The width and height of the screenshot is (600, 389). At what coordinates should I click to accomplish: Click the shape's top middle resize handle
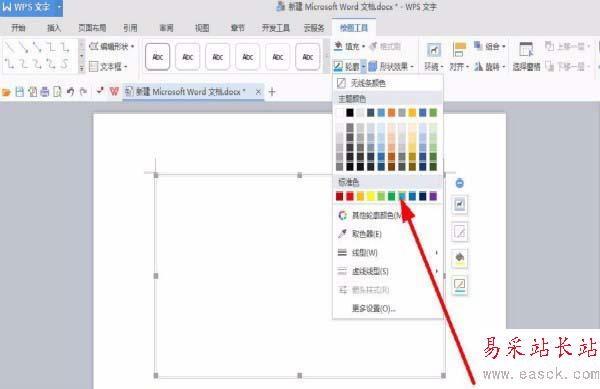(x=300, y=175)
